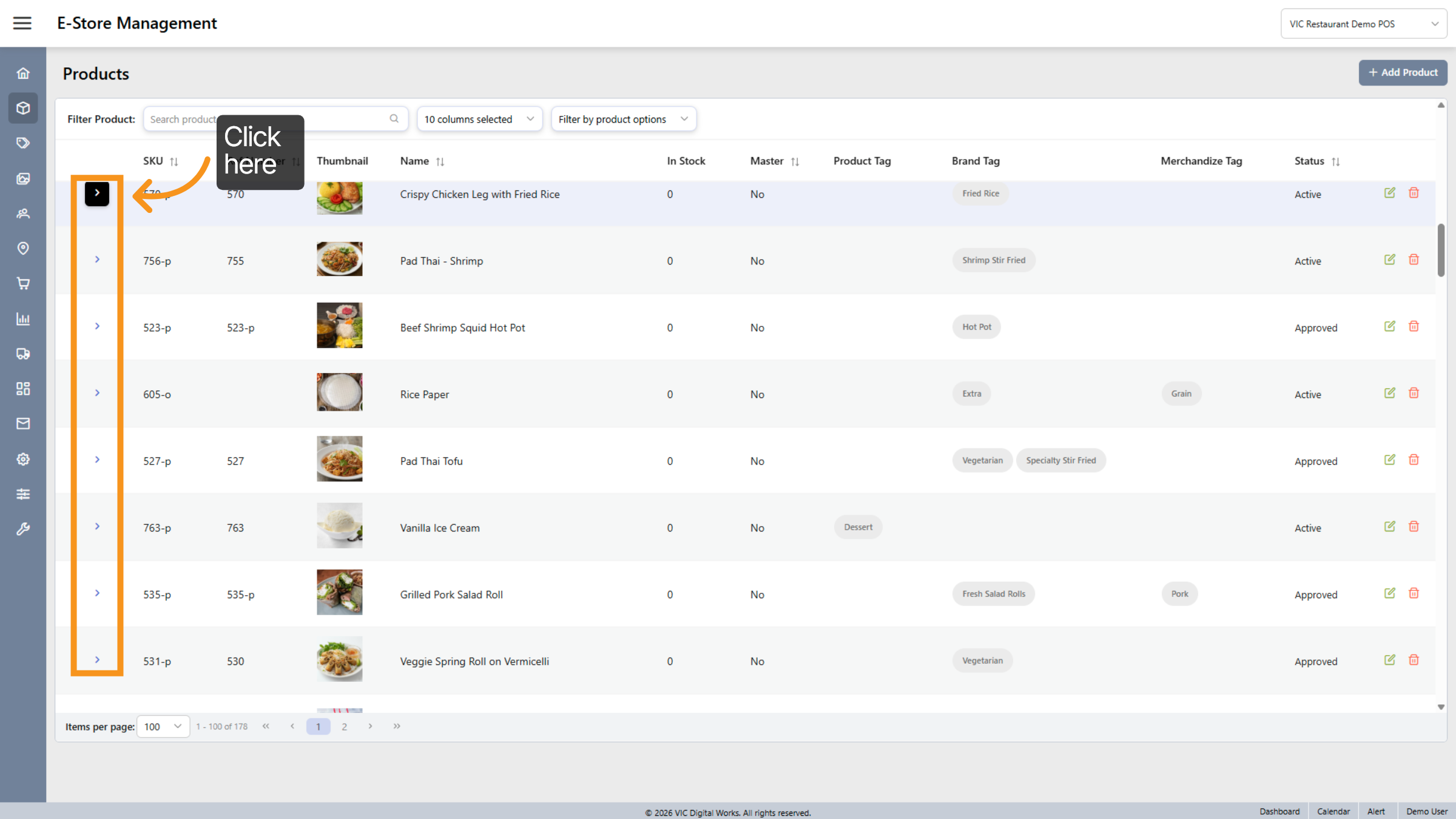
Task: Open the VIC Restaurant Demo POS selector
Action: coord(1363,24)
